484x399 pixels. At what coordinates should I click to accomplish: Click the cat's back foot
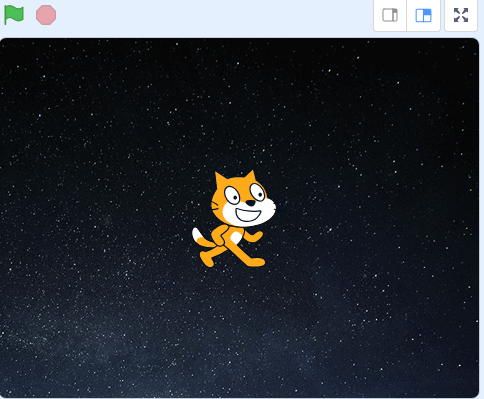click(207, 259)
